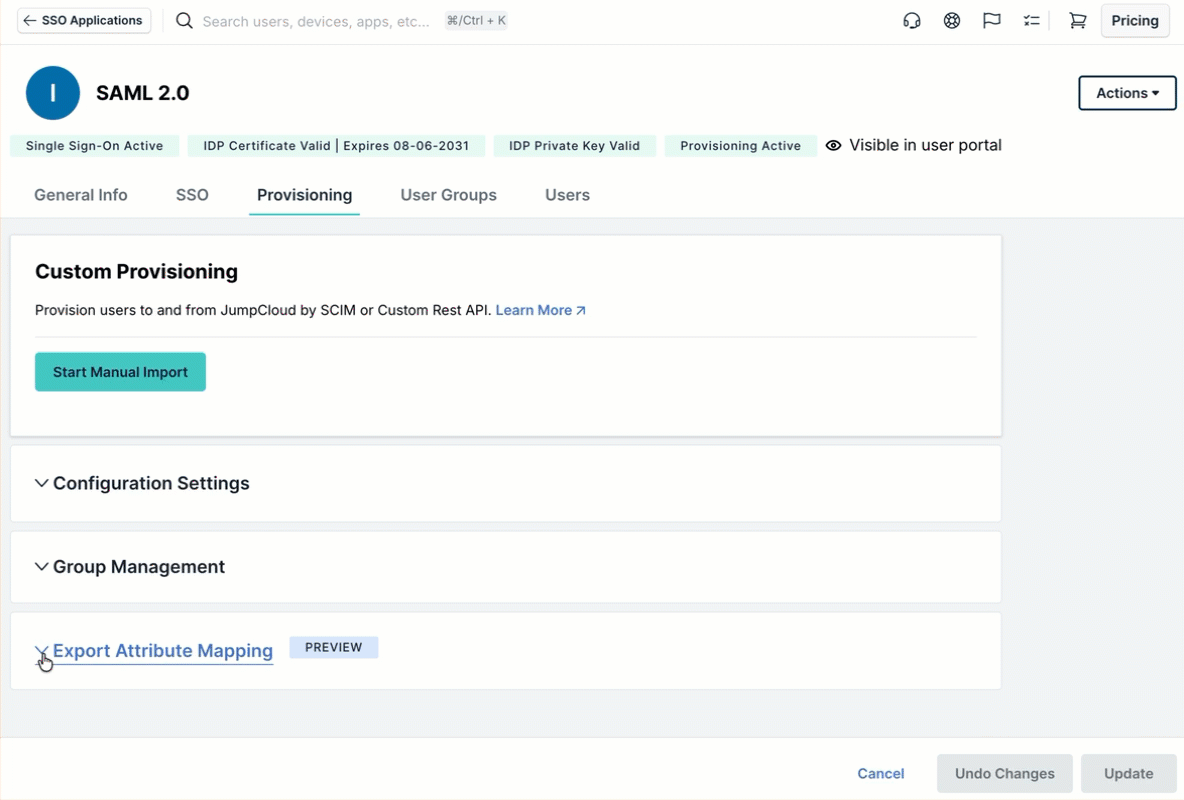Image resolution: width=1184 pixels, height=800 pixels.
Task: Click the Pricing button
Action: pos(1135,20)
